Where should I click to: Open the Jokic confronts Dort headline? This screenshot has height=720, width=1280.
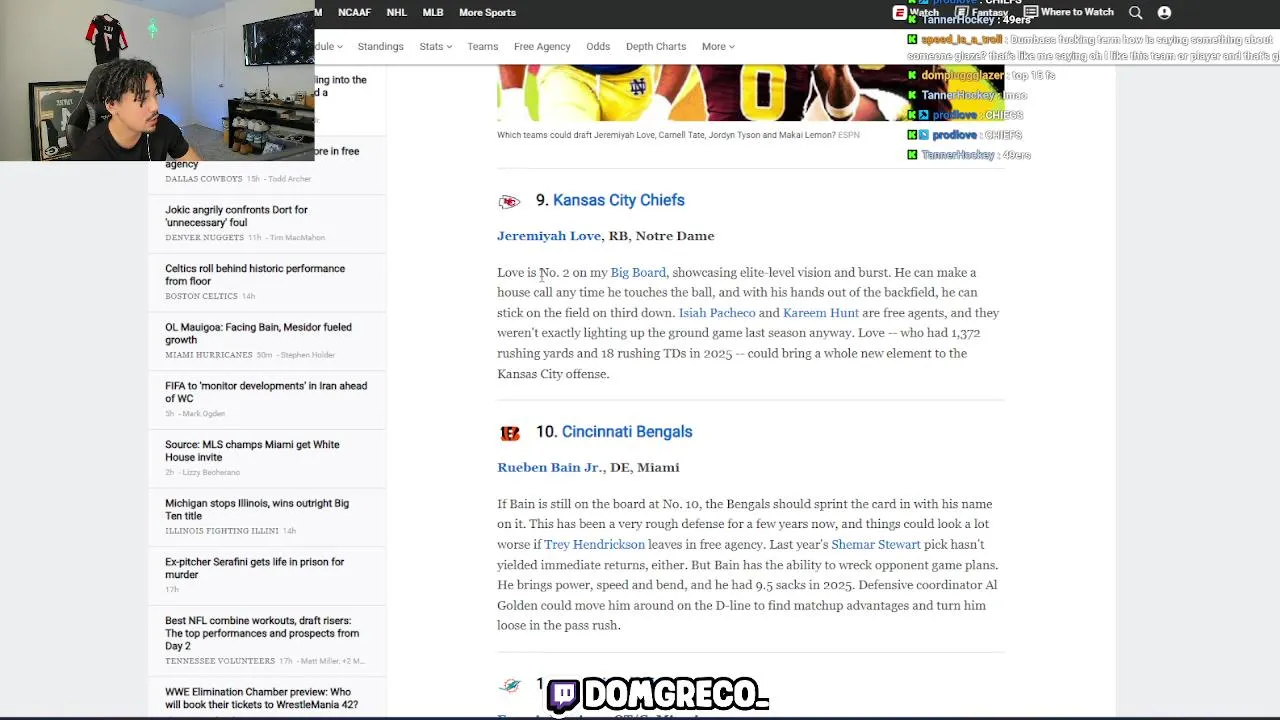pos(236,216)
